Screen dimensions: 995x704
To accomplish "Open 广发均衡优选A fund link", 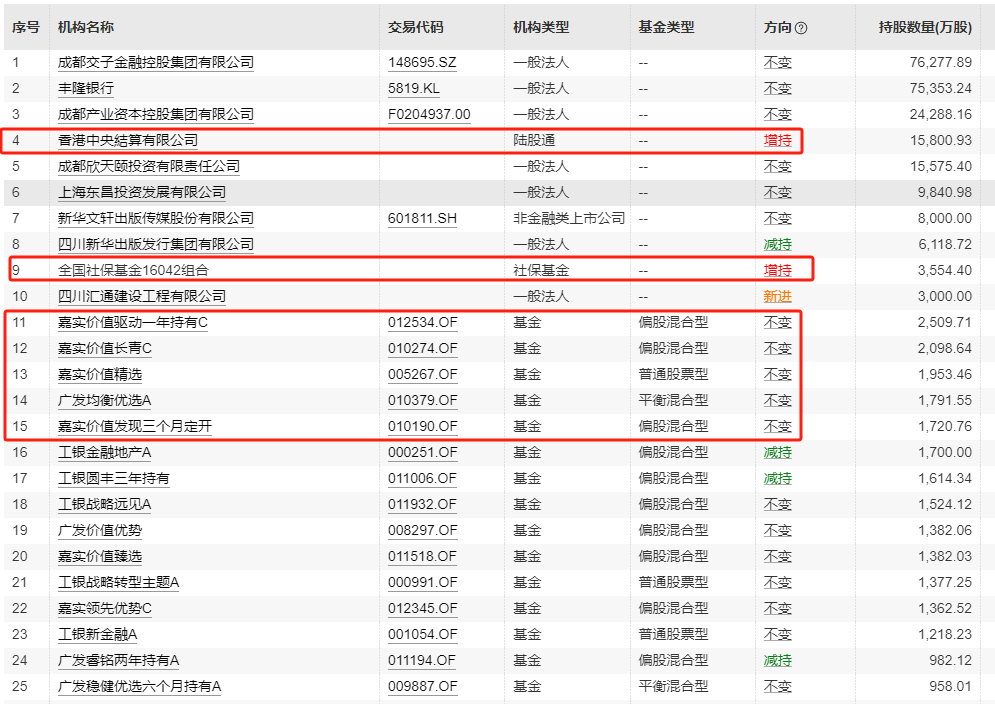I will (104, 401).
